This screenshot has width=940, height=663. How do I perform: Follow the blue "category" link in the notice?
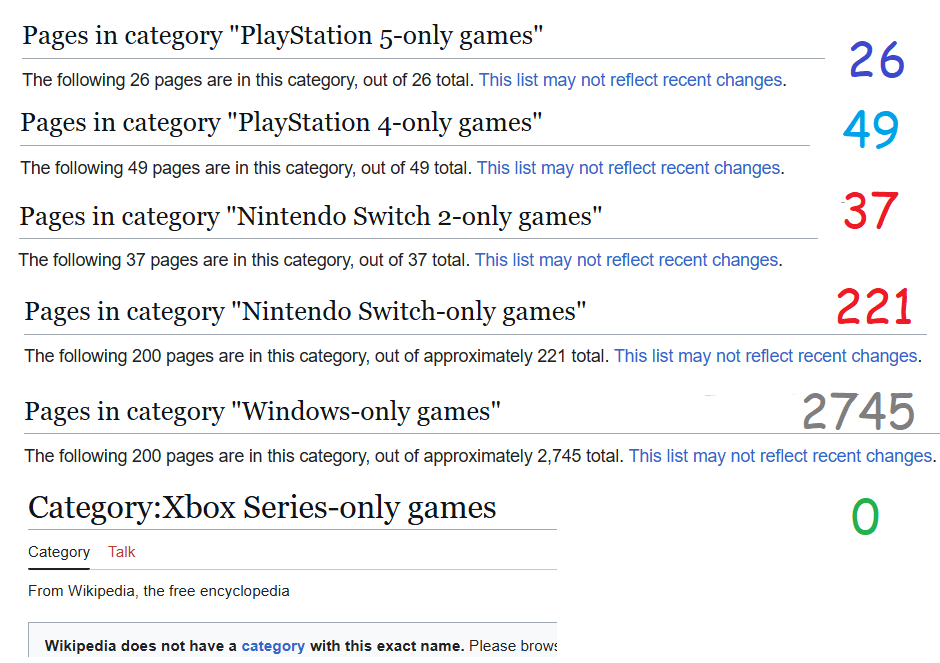(x=273, y=646)
